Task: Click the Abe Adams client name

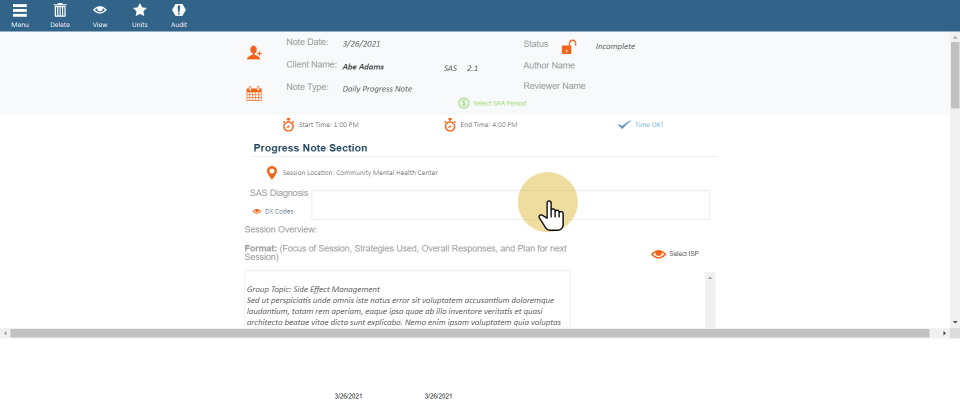Action: pos(363,68)
